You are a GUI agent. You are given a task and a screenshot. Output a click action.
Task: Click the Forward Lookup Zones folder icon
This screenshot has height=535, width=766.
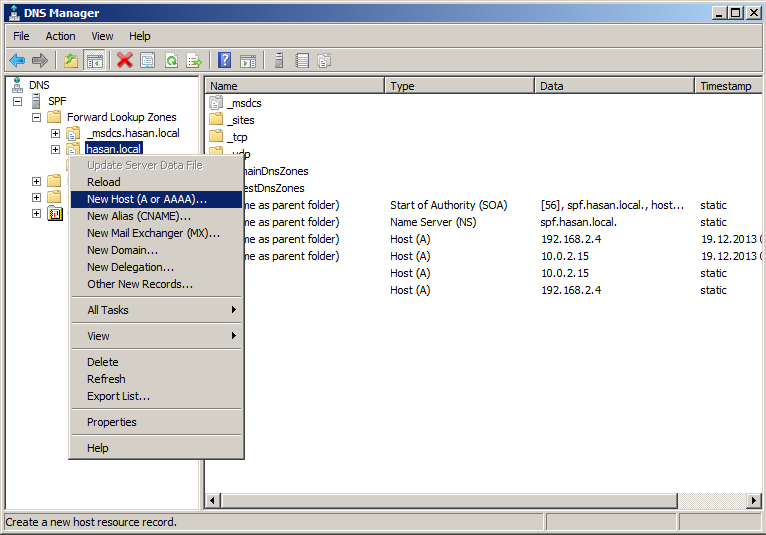click(x=54, y=117)
